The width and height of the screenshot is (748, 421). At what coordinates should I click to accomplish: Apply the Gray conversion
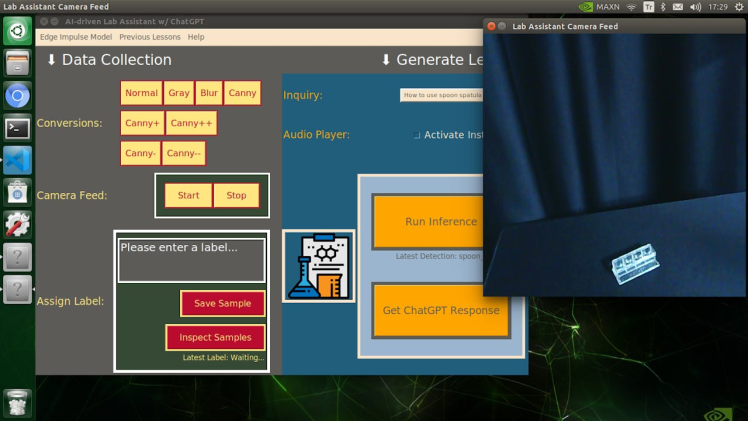tap(179, 93)
